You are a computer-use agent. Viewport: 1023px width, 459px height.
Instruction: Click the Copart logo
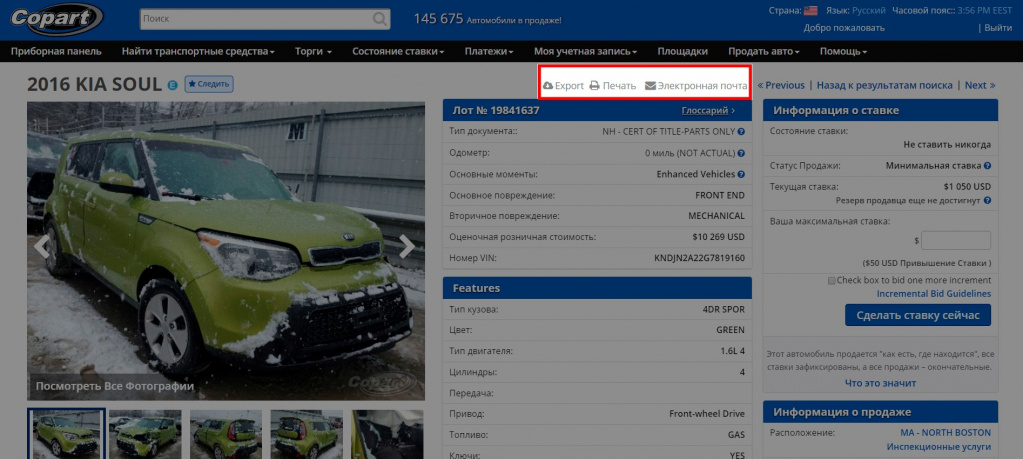coord(57,19)
